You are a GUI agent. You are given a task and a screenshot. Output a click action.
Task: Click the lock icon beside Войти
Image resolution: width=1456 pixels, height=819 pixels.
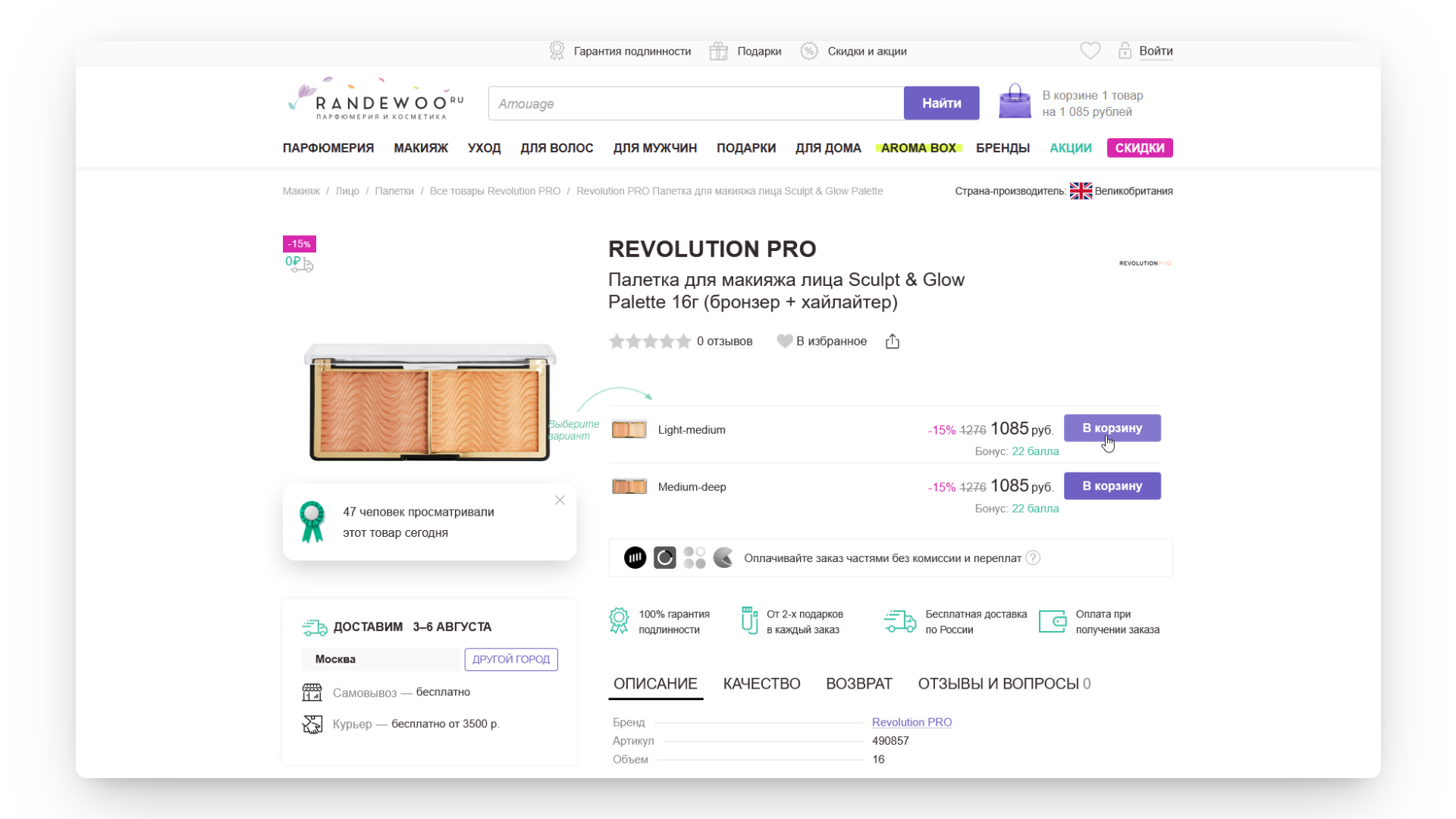pos(1125,51)
